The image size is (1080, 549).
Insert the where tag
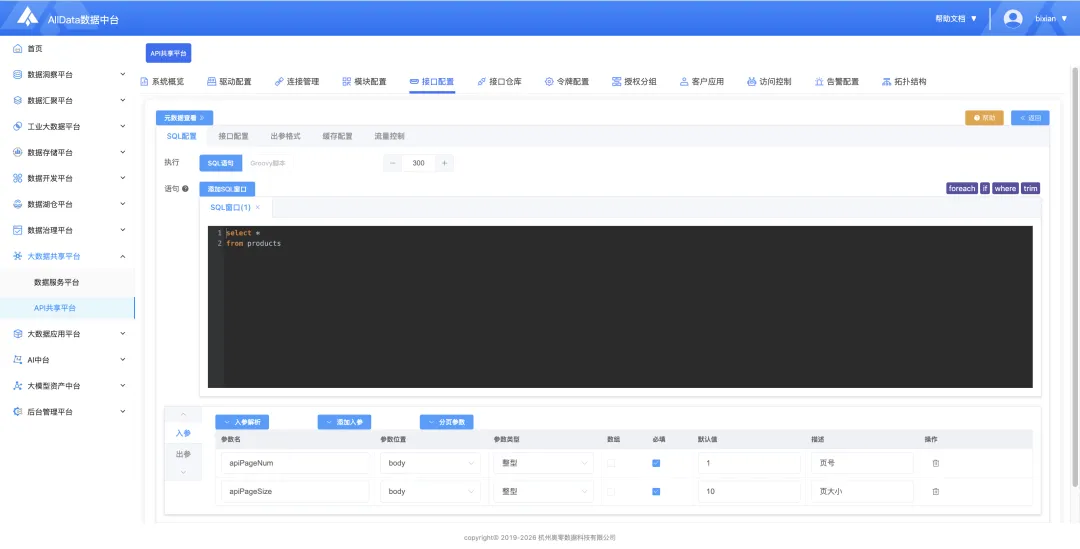[1005, 188]
